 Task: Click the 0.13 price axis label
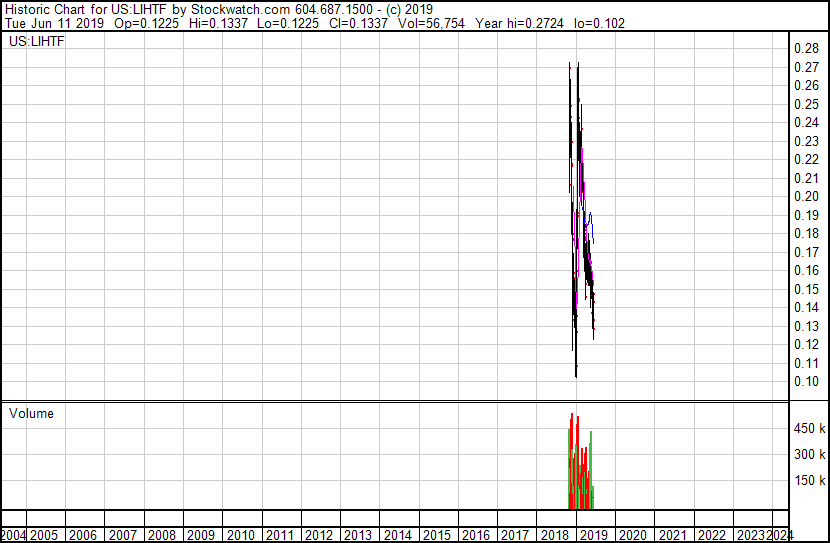click(807, 326)
